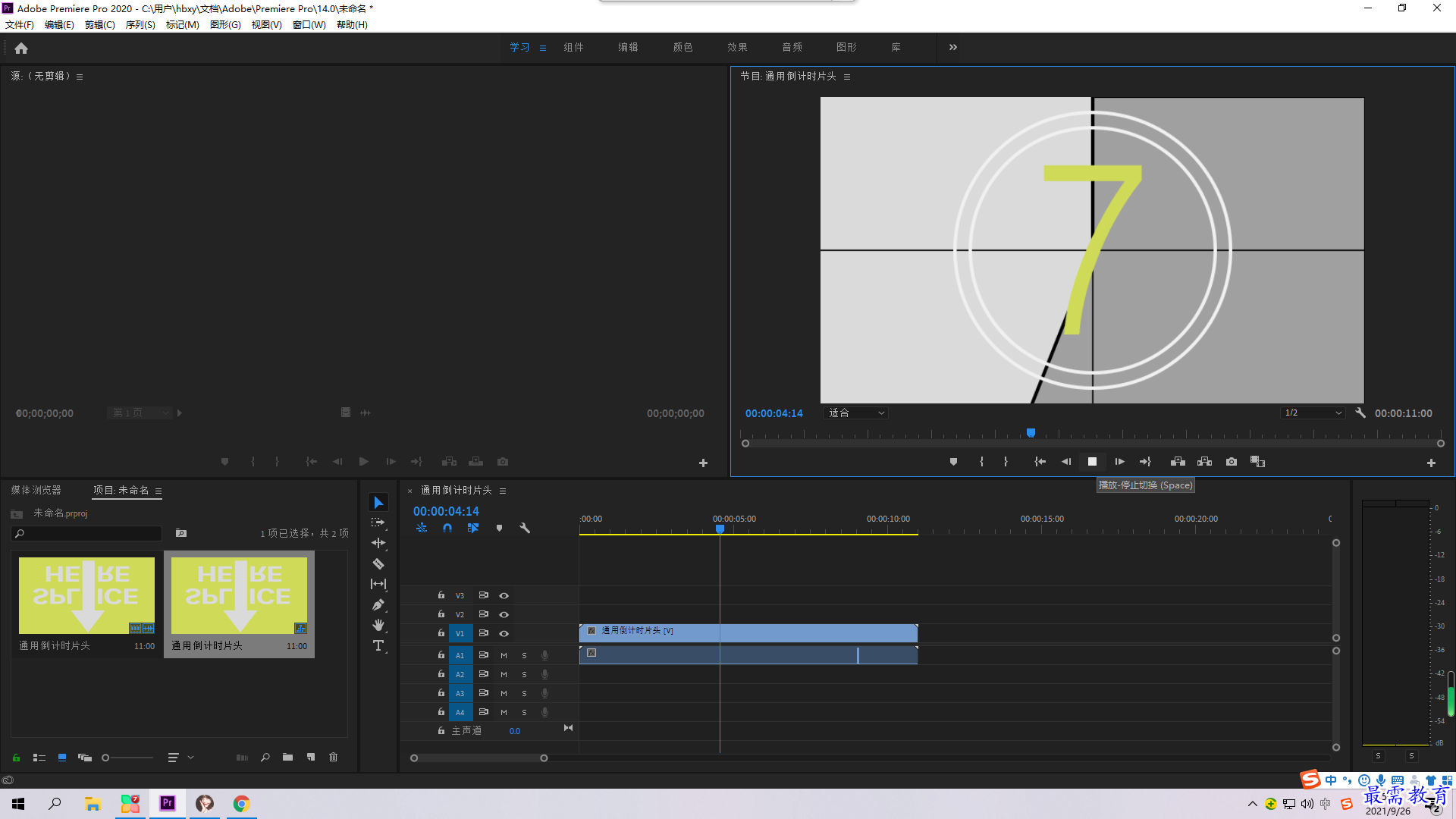Select the Selection tool arrow
This screenshot has height=819, width=1456.
pyautogui.click(x=378, y=503)
